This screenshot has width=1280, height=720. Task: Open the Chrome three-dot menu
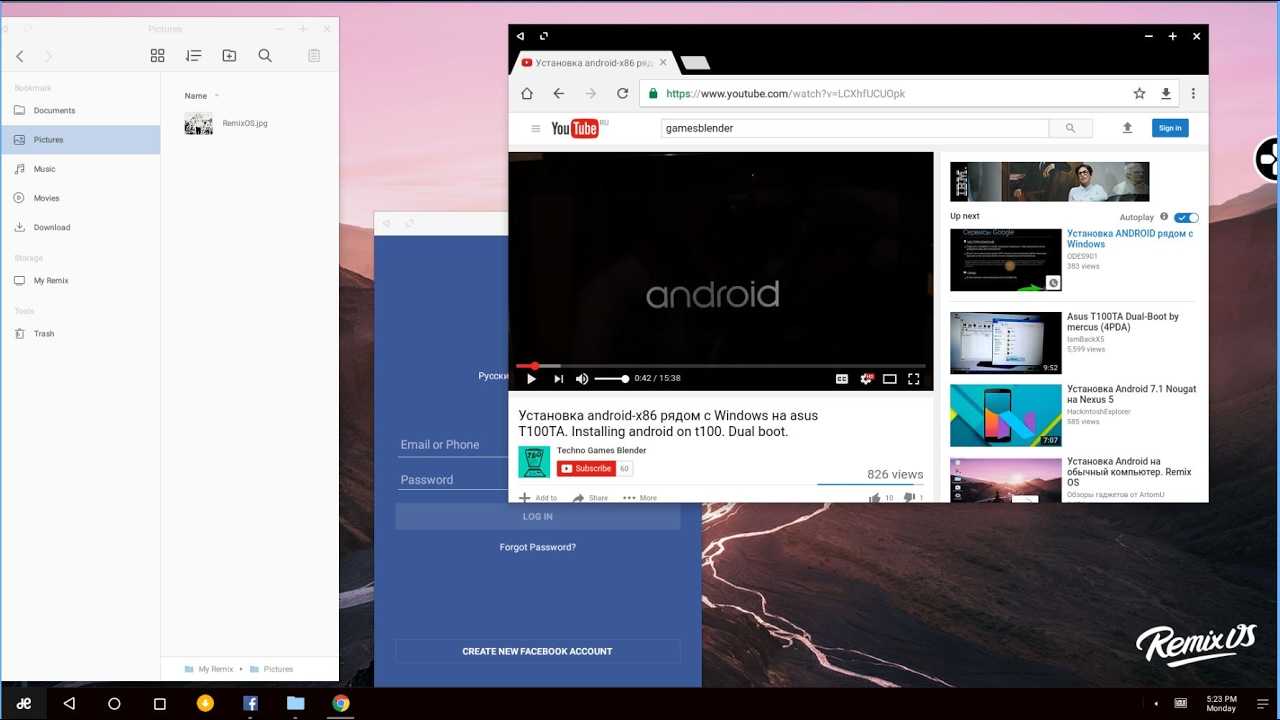point(1193,94)
